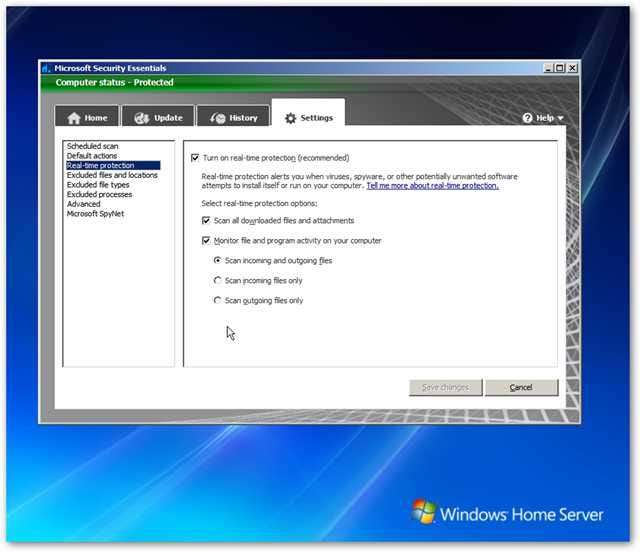Screen dimensions: 640x552
Task: Click the Microsoft Security Essentials title bar icon
Action: (46, 68)
